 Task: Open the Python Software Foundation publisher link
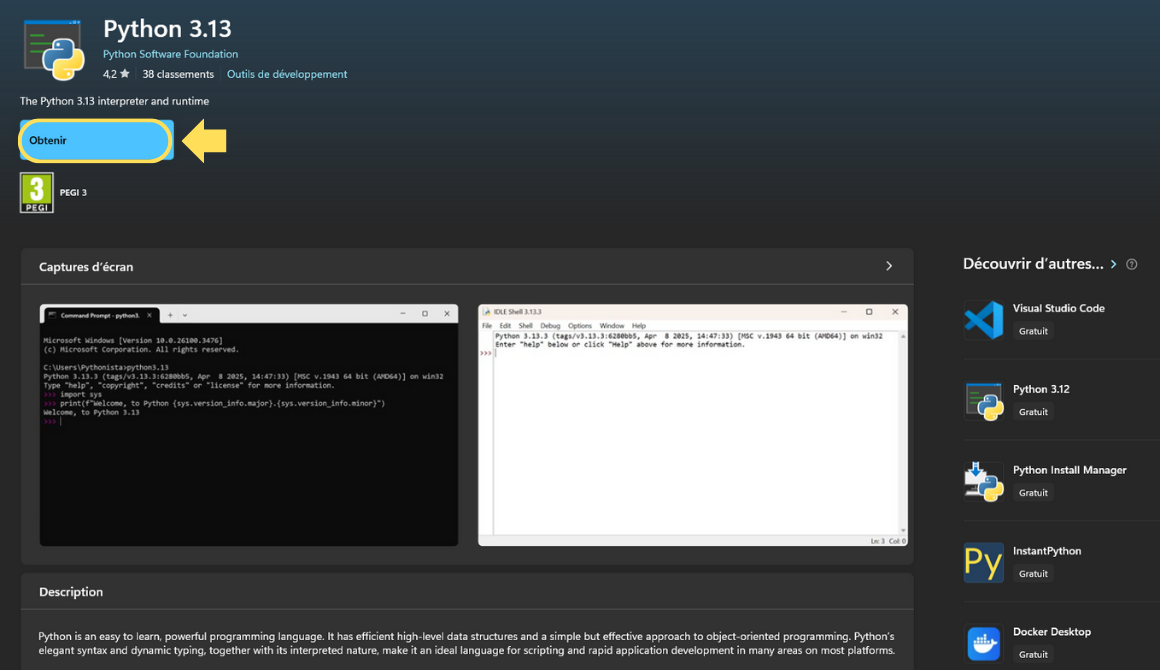point(170,54)
